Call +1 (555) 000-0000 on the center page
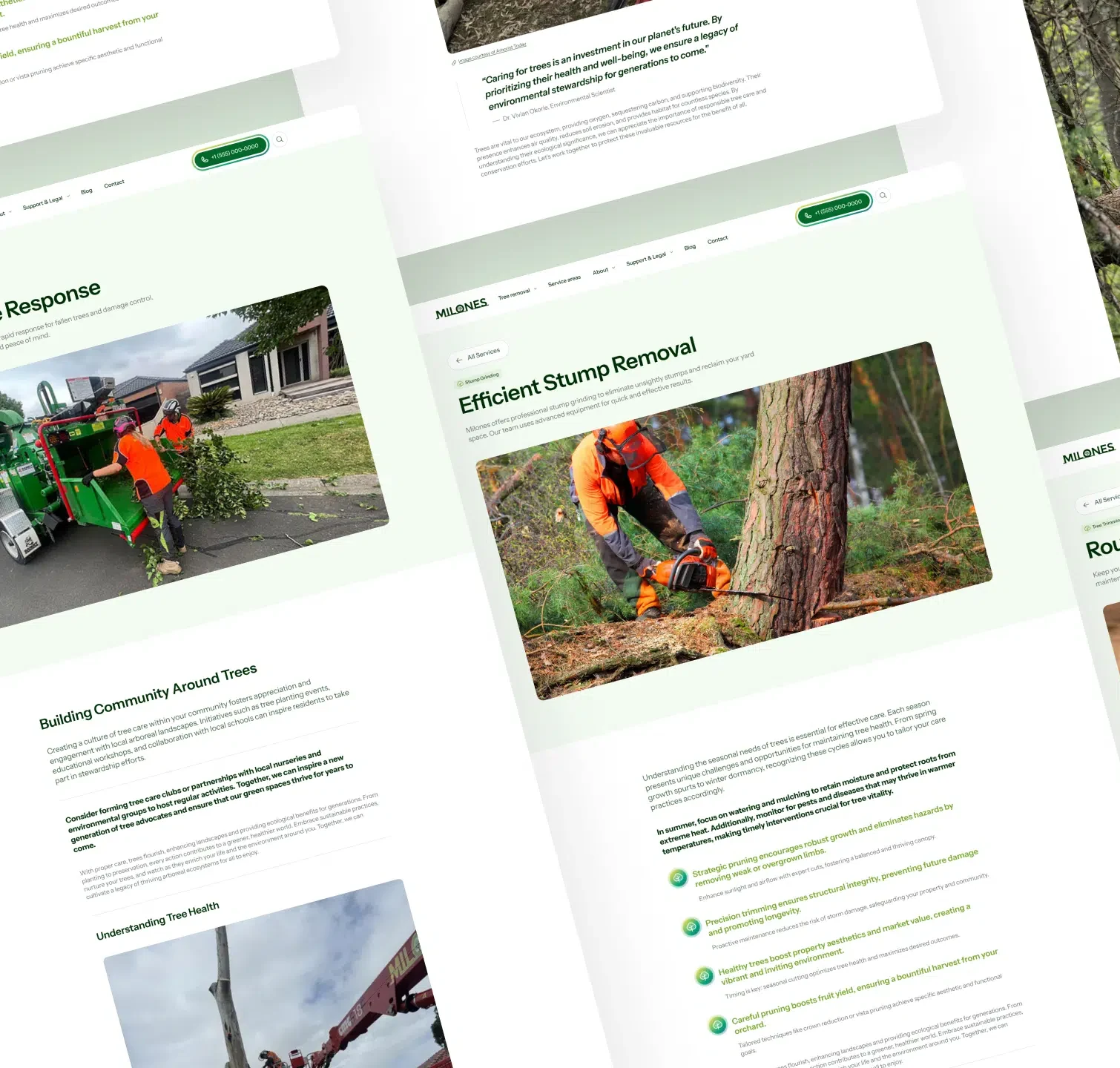Screen dimensions: 1120x1068 [834, 208]
